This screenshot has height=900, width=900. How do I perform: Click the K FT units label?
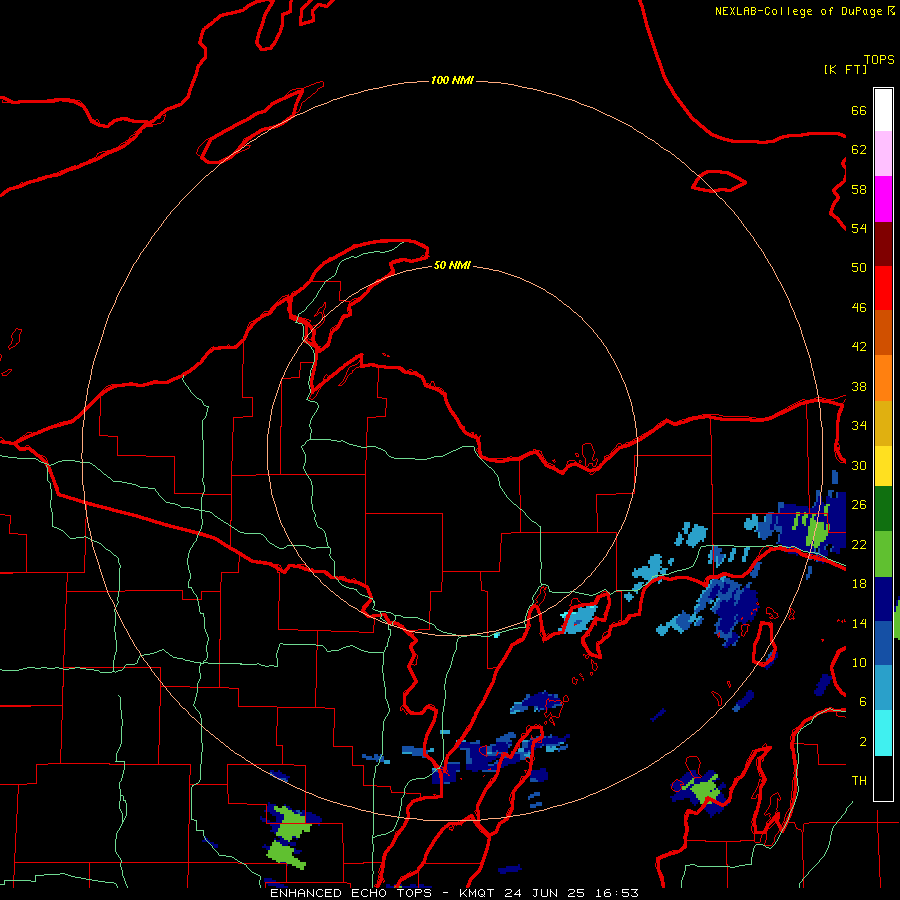845,69
